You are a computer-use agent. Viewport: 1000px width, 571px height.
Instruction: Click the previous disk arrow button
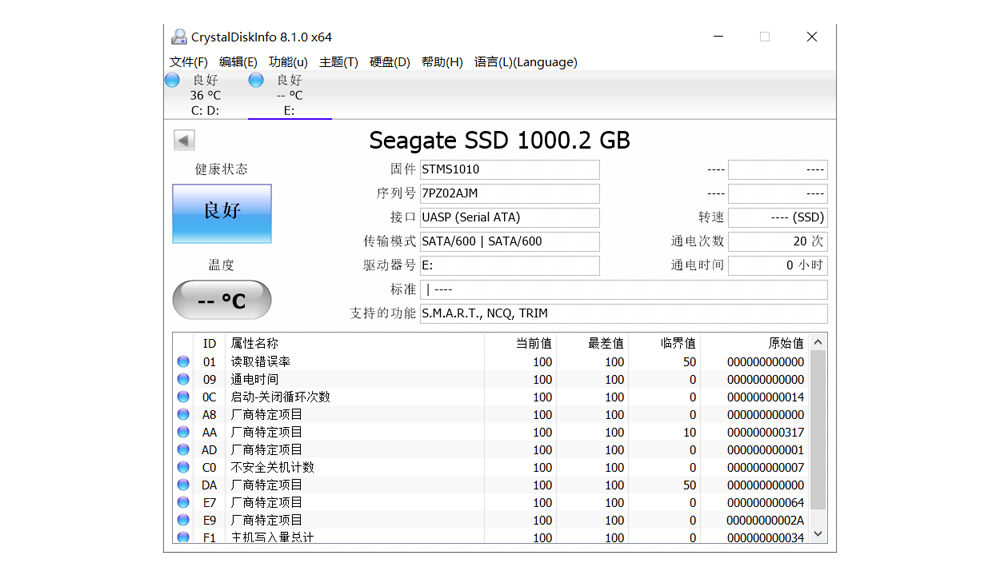click(x=184, y=140)
